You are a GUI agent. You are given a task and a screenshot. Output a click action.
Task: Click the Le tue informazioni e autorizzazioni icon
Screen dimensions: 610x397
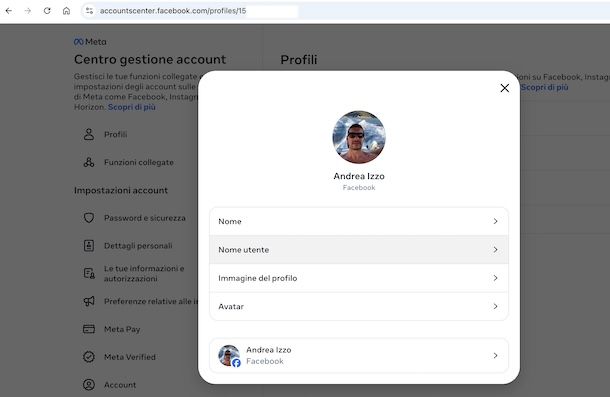89,274
